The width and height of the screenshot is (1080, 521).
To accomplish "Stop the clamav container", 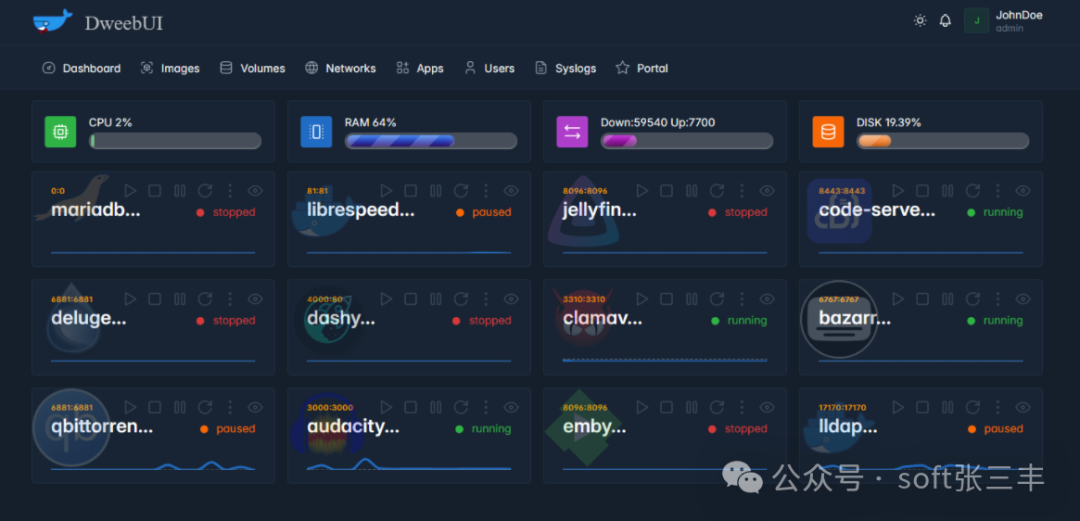I will coord(667,298).
